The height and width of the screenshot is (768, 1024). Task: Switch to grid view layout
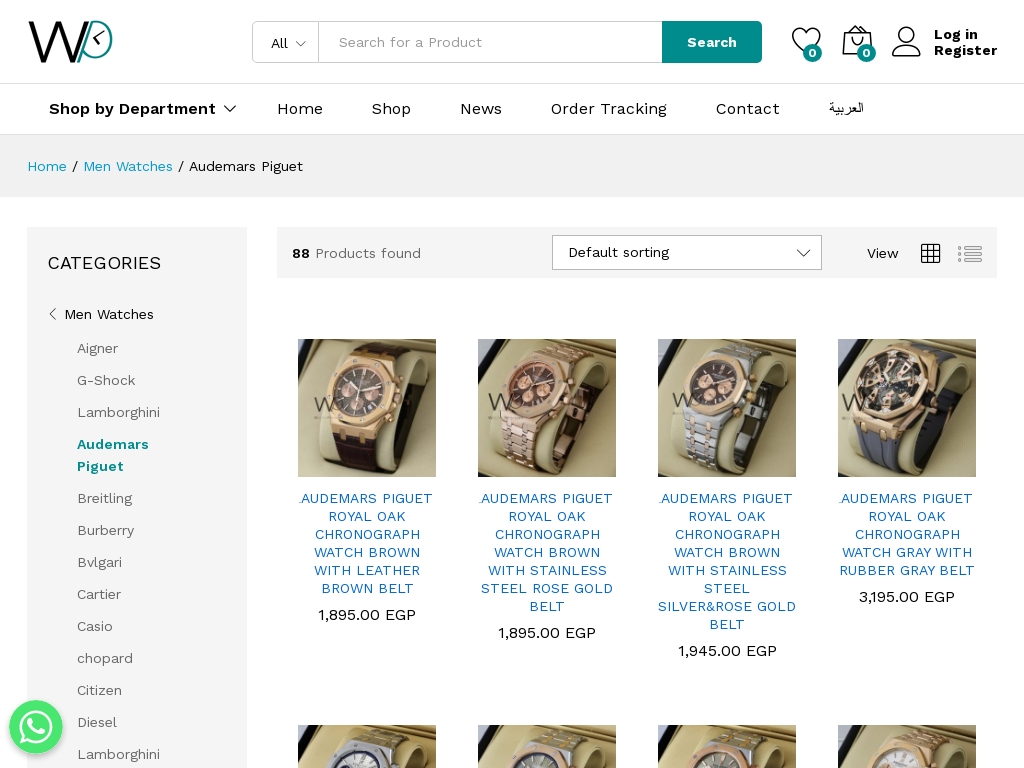pyautogui.click(x=930, y=253)
